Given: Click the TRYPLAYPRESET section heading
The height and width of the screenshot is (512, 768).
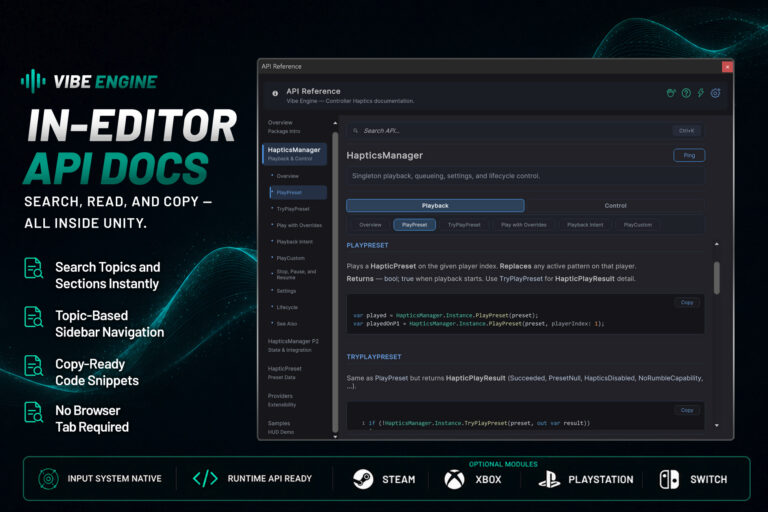Looking at the screenshot, I should pos(374,357).
